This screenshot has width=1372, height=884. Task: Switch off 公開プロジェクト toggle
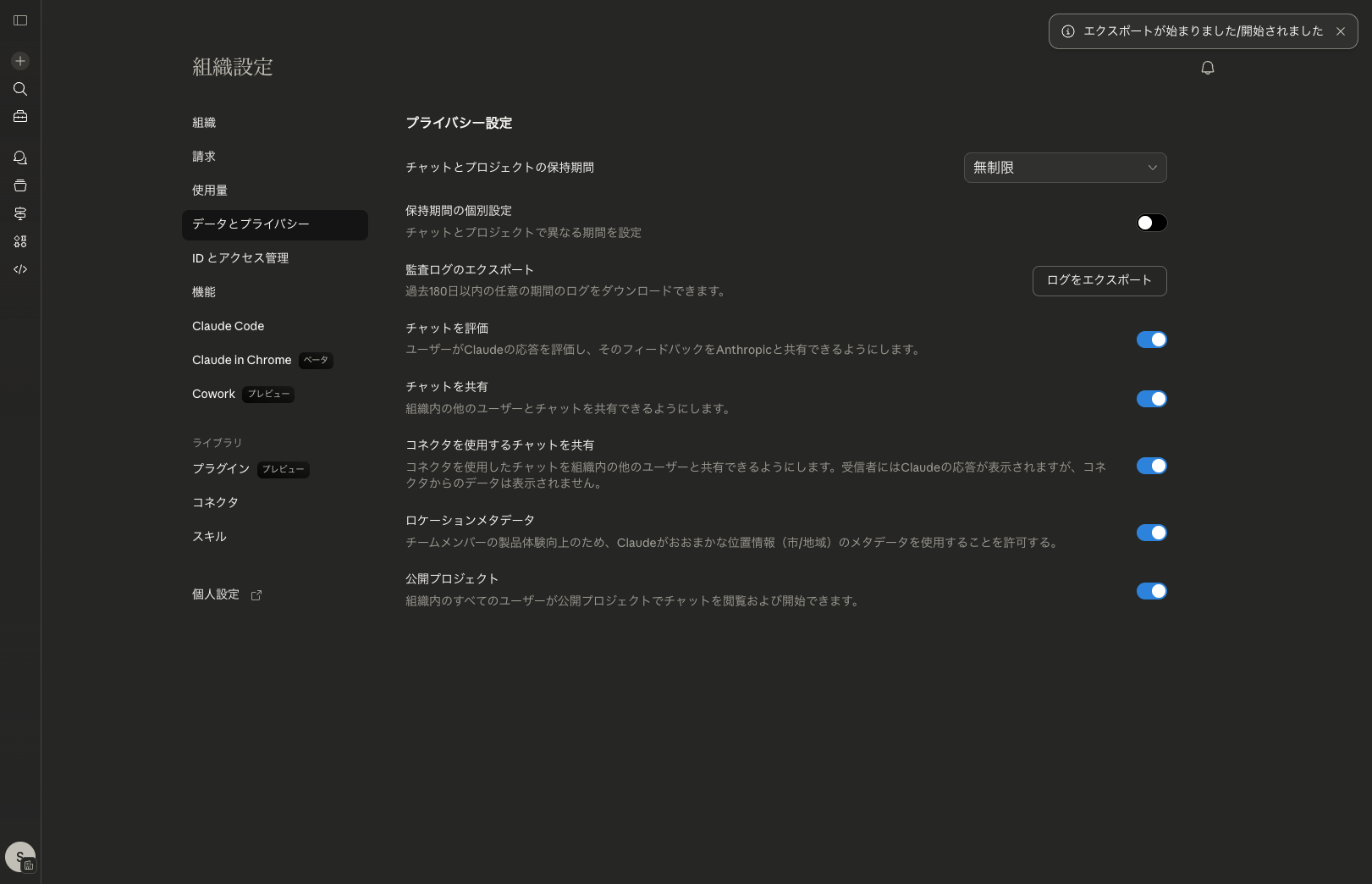(1151, 591)
